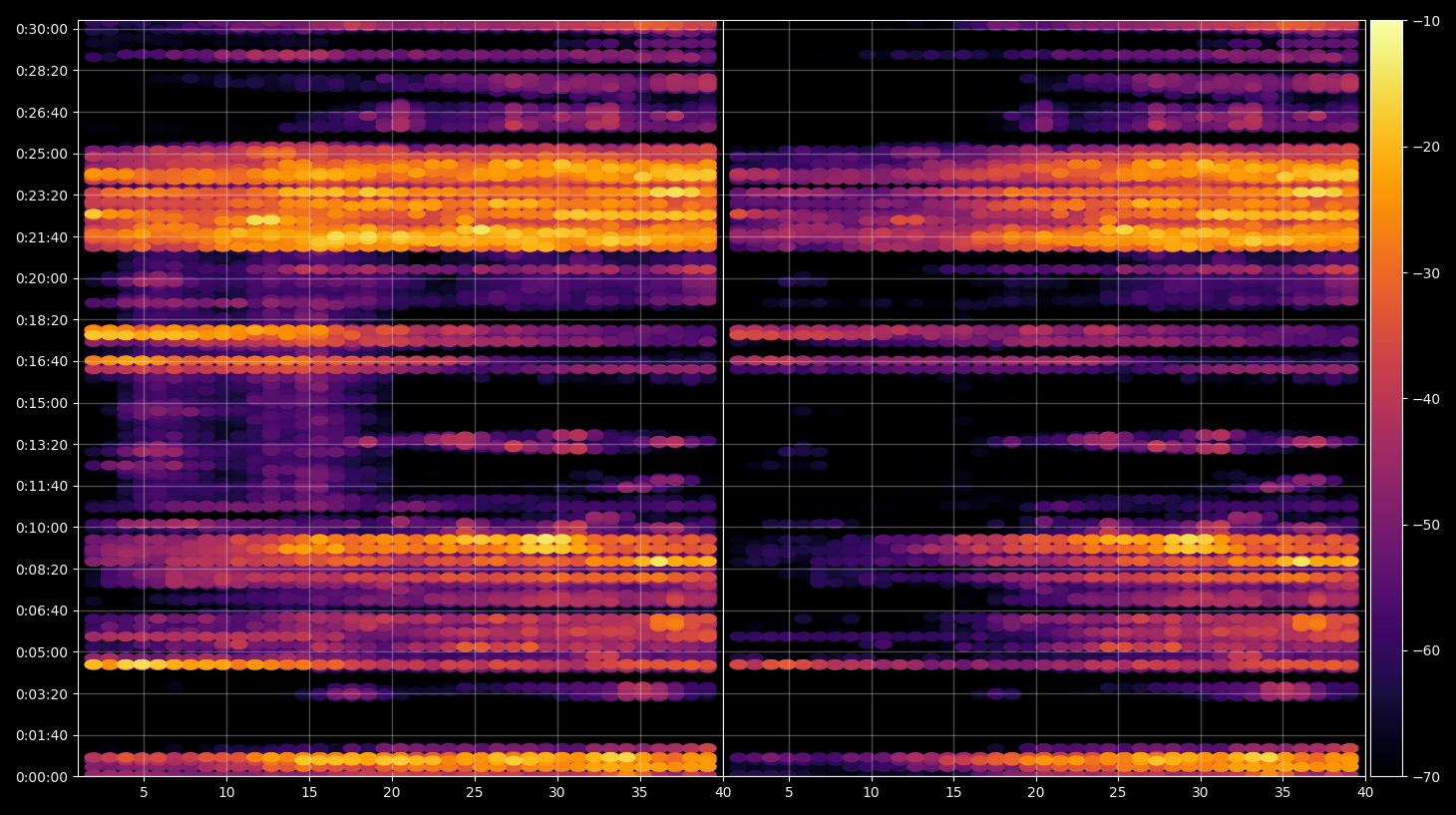This screenshot has width=1456, height=815.
Task: Click x-axis label 15 under the right plot
Action: pyautogui.click(x=953, y=792)
